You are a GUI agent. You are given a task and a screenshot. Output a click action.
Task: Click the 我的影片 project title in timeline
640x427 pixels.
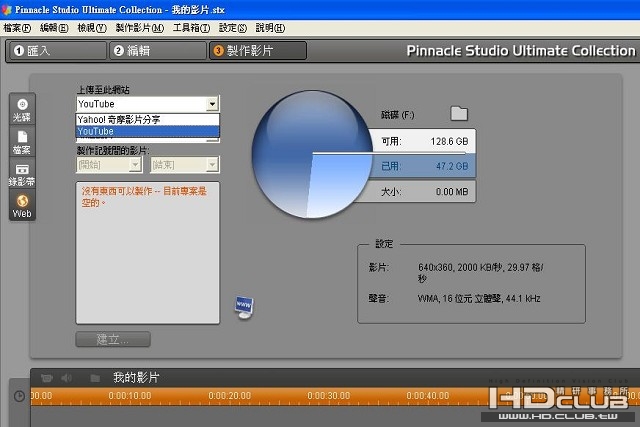136,378
